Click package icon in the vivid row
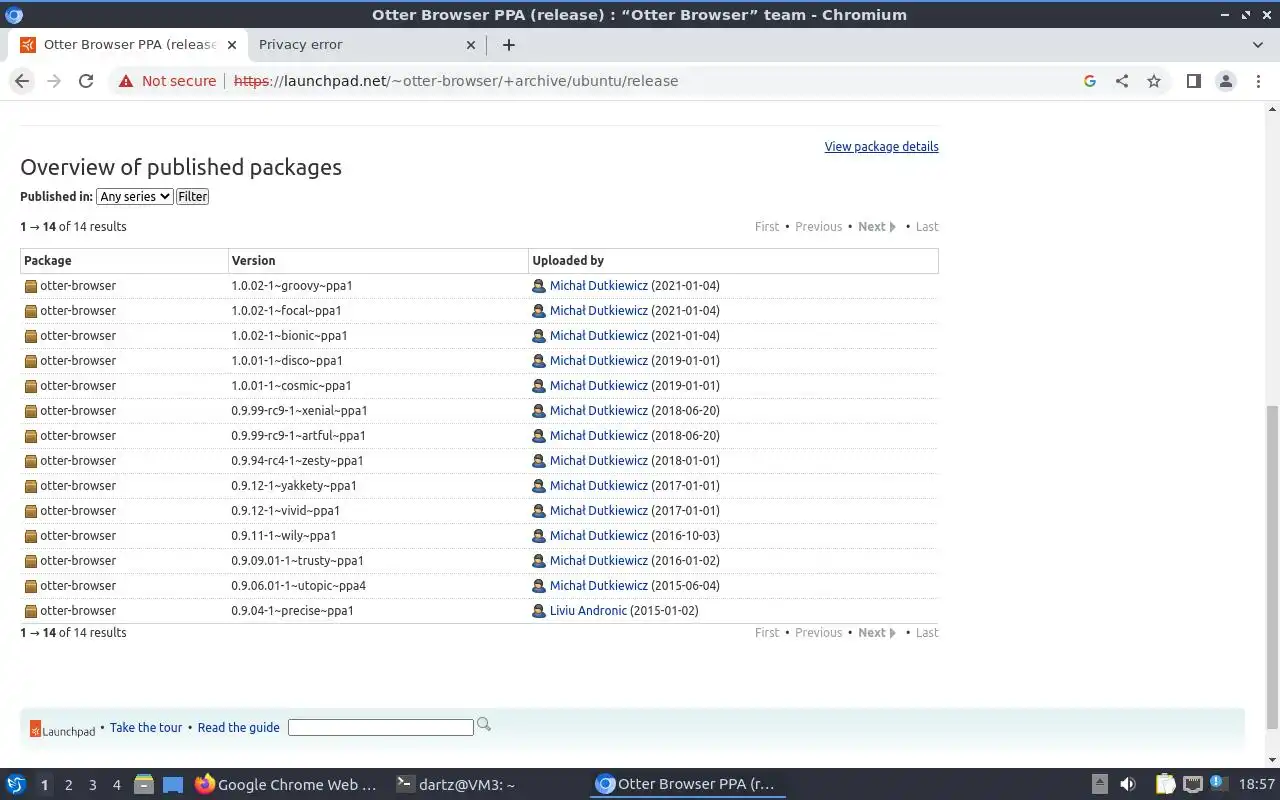 pos(31,511)
